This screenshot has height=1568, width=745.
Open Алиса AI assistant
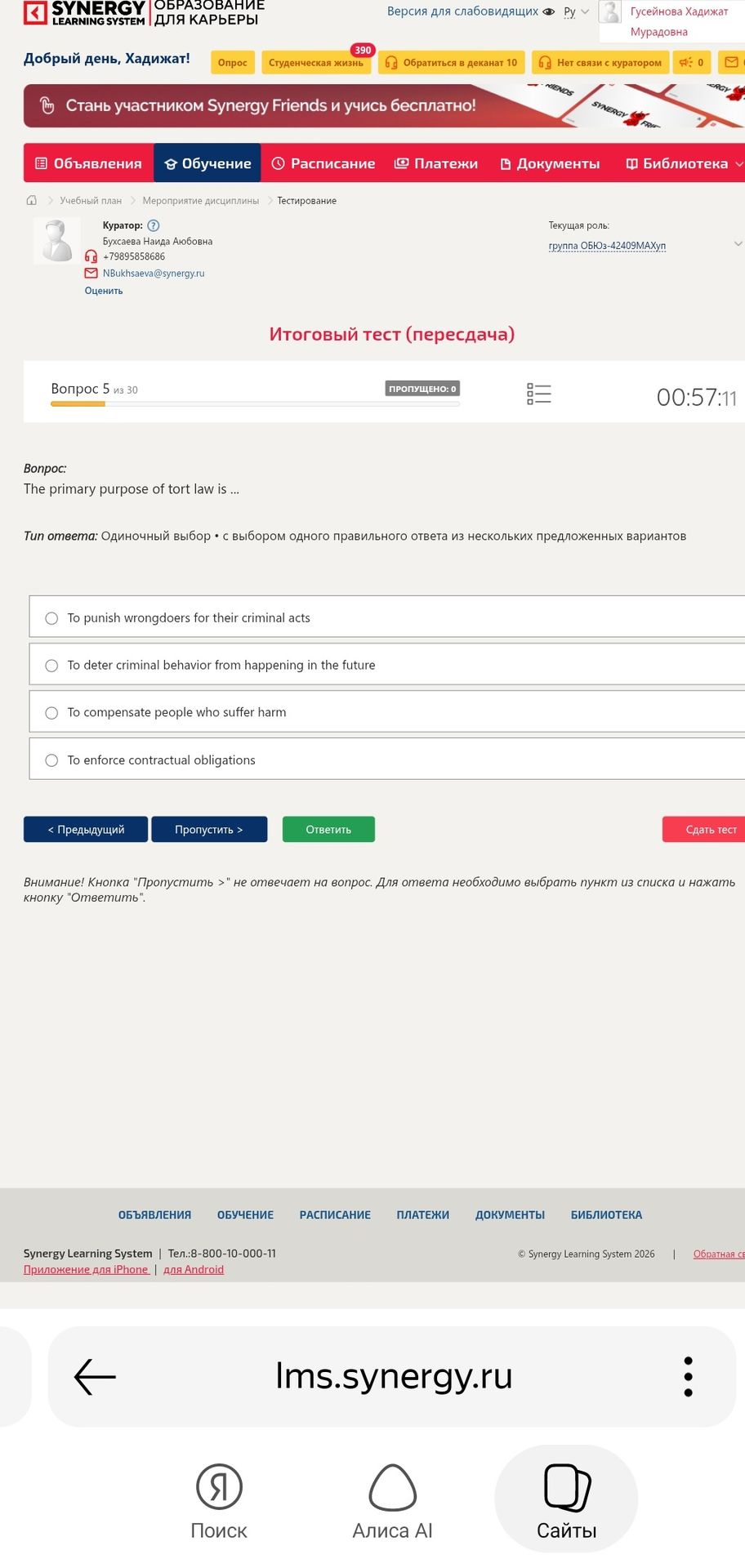pos(393,1501)
